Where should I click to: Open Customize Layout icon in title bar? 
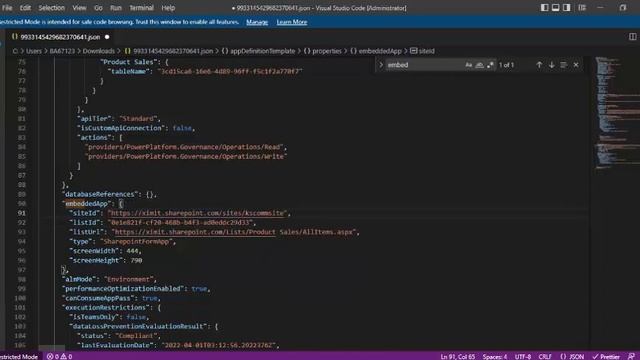(x=582, y=7)
